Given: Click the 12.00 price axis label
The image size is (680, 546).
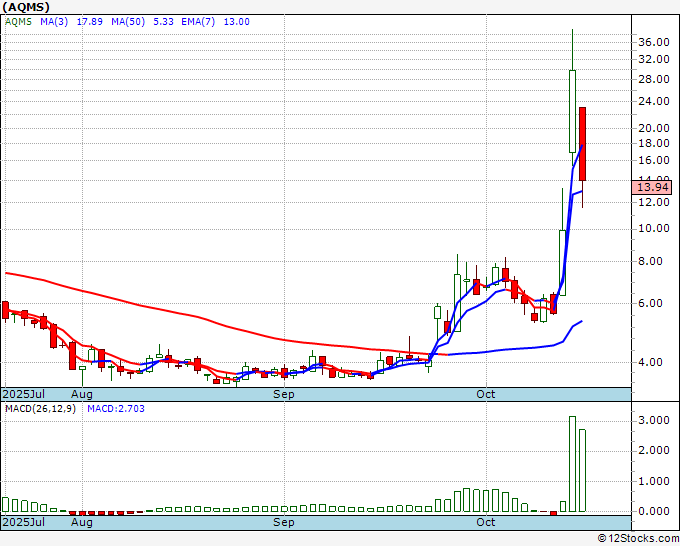Looking at the screenshot, I should (654, 202).
